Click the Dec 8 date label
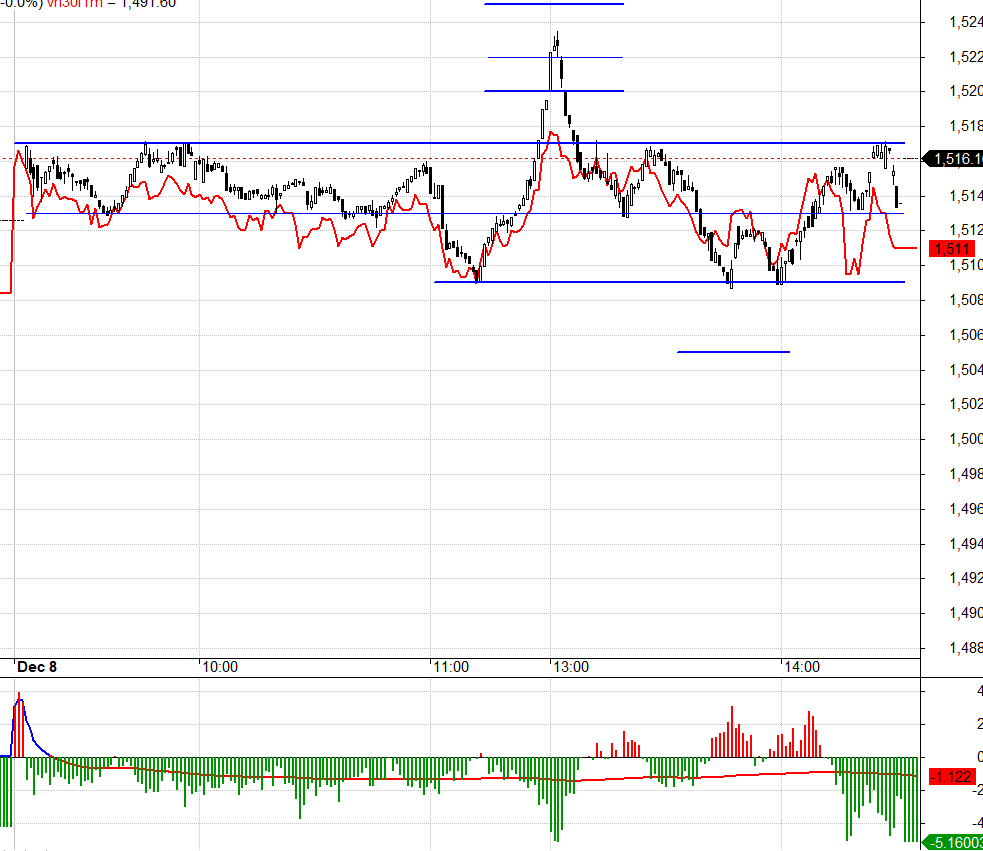Viewport: 983px width, 851px height. pos(37,667)
